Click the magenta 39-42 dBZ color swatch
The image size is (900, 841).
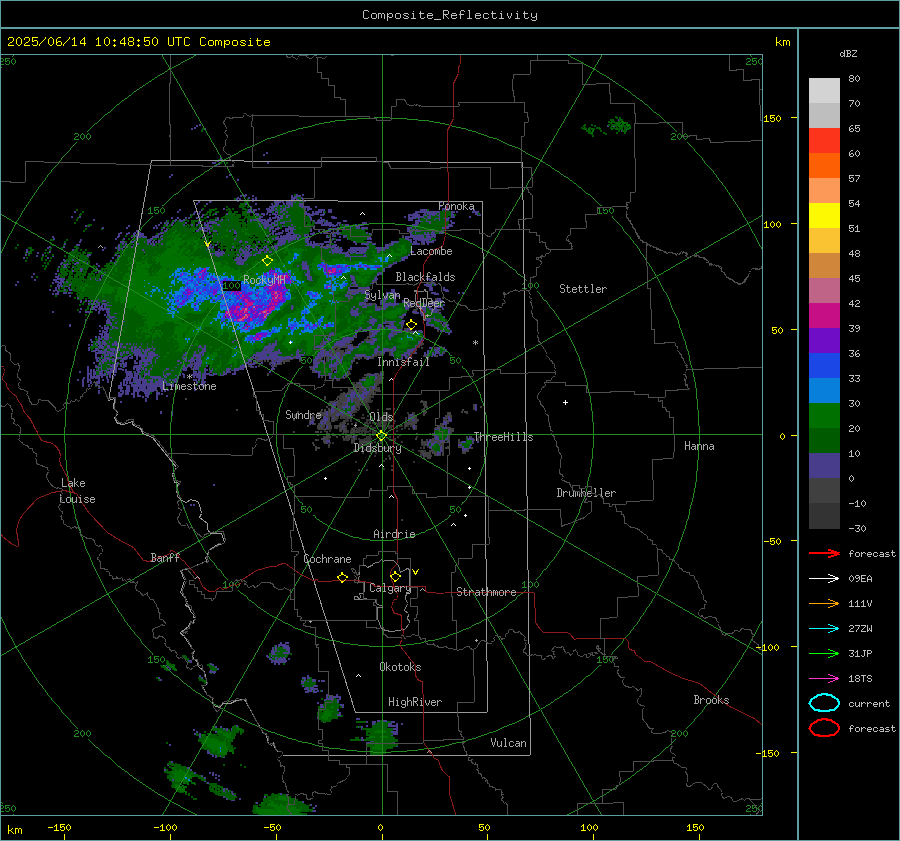click(x=824, y=315)
